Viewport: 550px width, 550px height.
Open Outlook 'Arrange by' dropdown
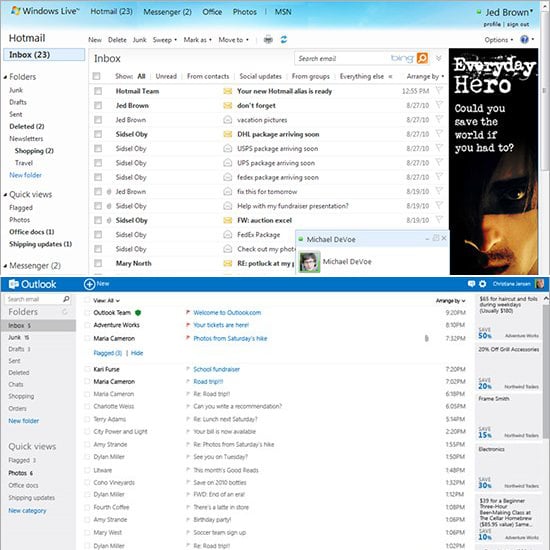[450, 301]
